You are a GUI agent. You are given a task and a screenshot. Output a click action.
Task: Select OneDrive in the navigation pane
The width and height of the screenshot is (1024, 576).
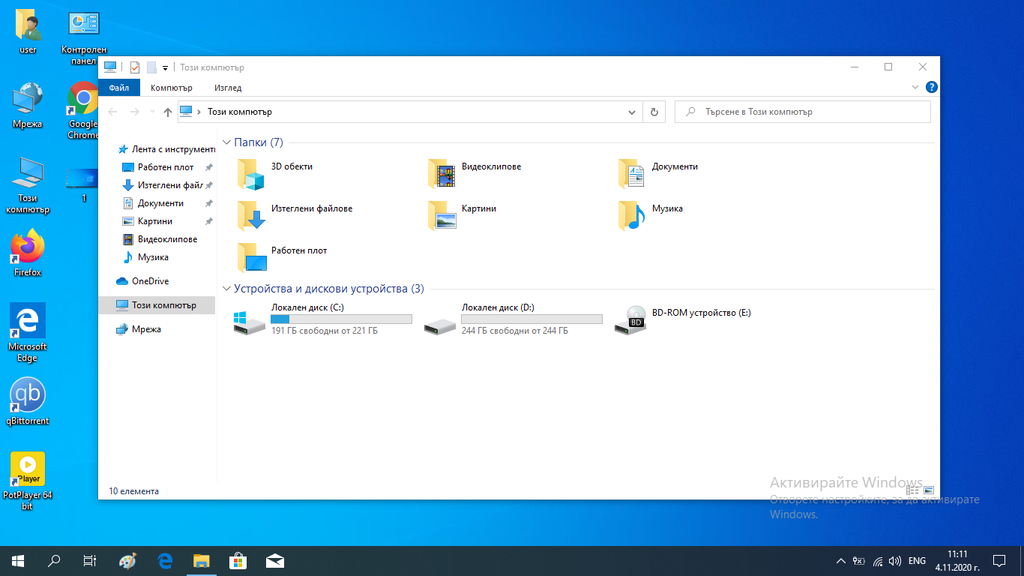[x=150, y=281]
